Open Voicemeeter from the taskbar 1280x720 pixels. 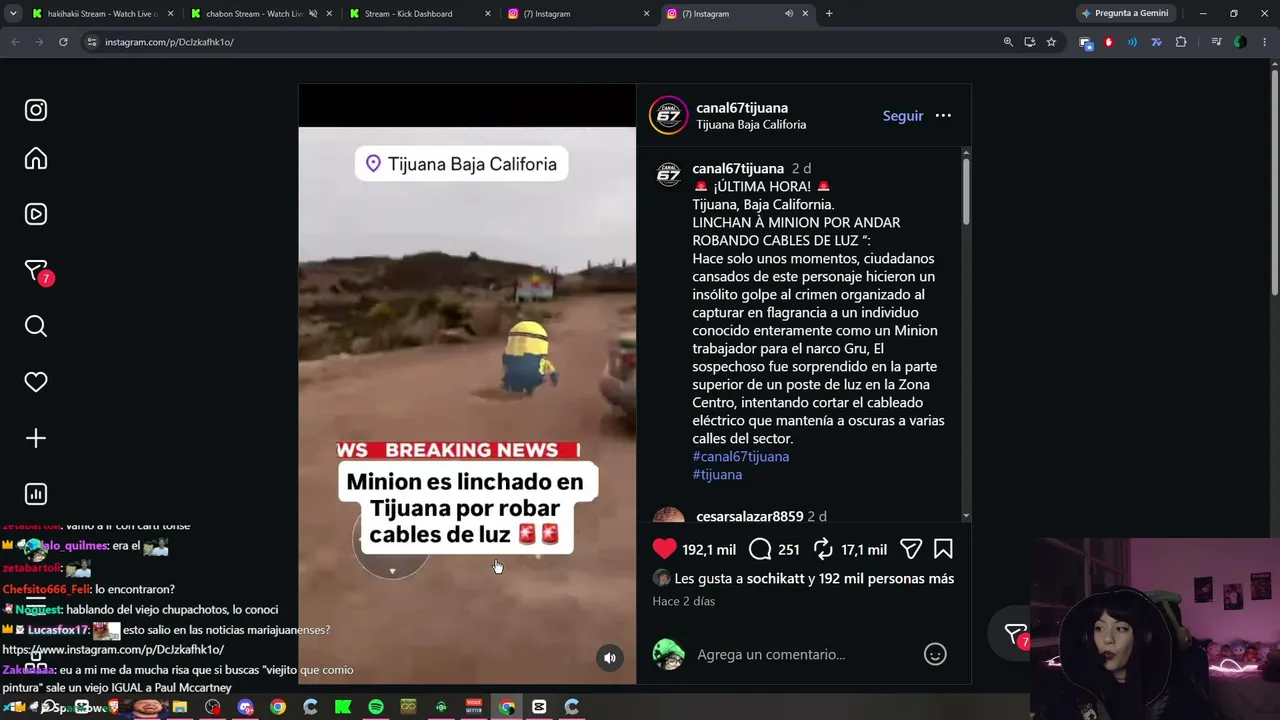(x=474, y=707)
